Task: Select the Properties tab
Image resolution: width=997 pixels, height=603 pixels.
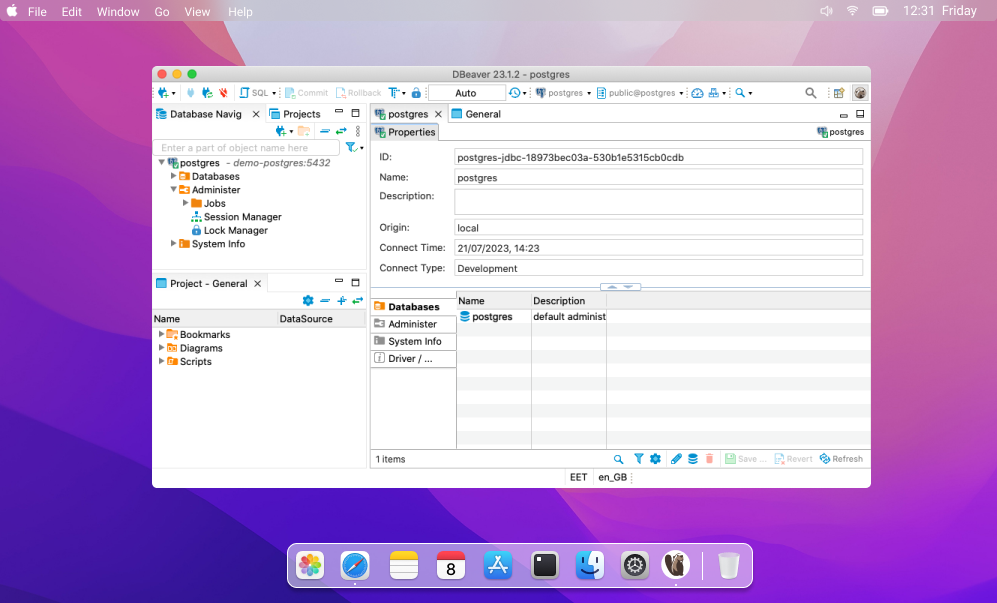Action: click(x=405, y=132)
